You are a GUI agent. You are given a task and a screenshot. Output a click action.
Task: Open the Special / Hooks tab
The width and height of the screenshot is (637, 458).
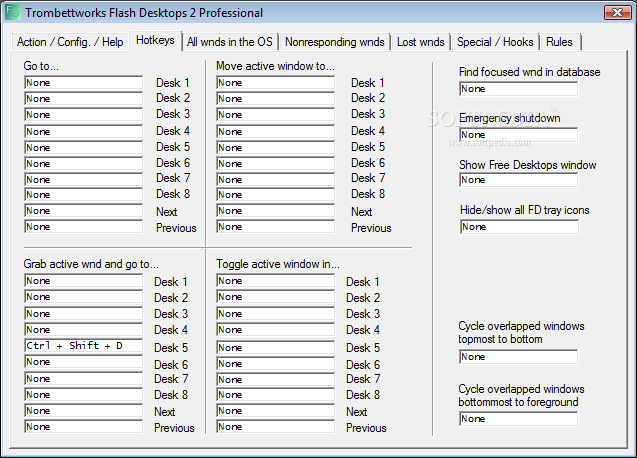(495, 42)
